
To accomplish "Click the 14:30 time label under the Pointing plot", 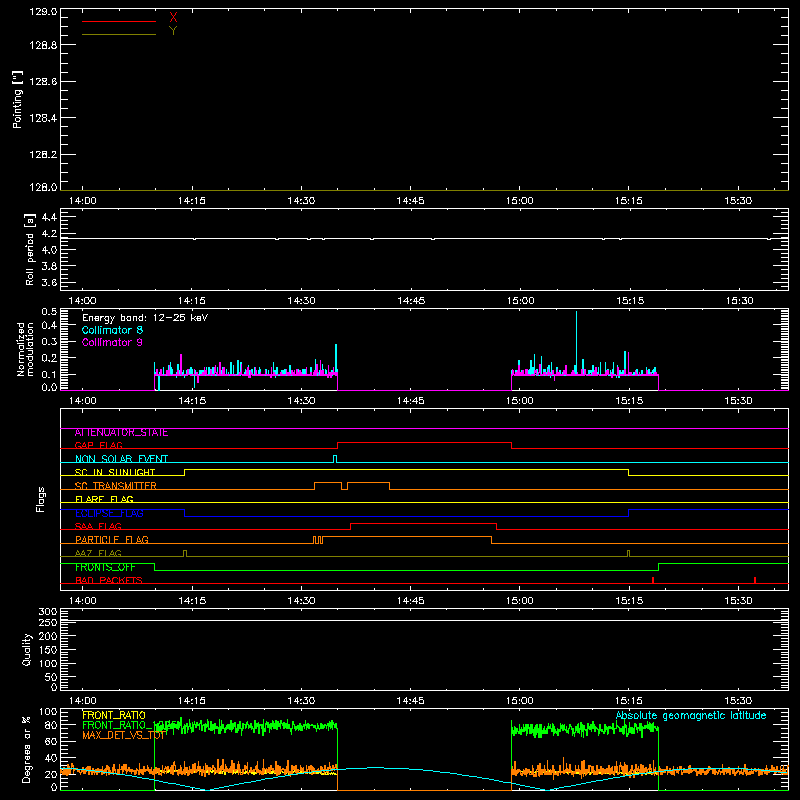I will (x=301, y=201).
